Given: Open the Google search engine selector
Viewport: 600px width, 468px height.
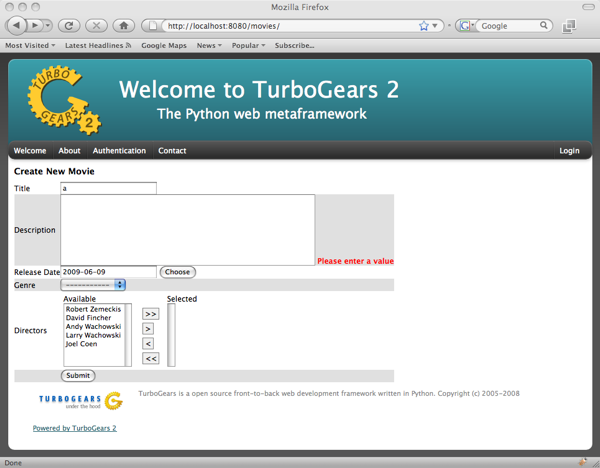Looking at the screenshot, I should point(466,26).
